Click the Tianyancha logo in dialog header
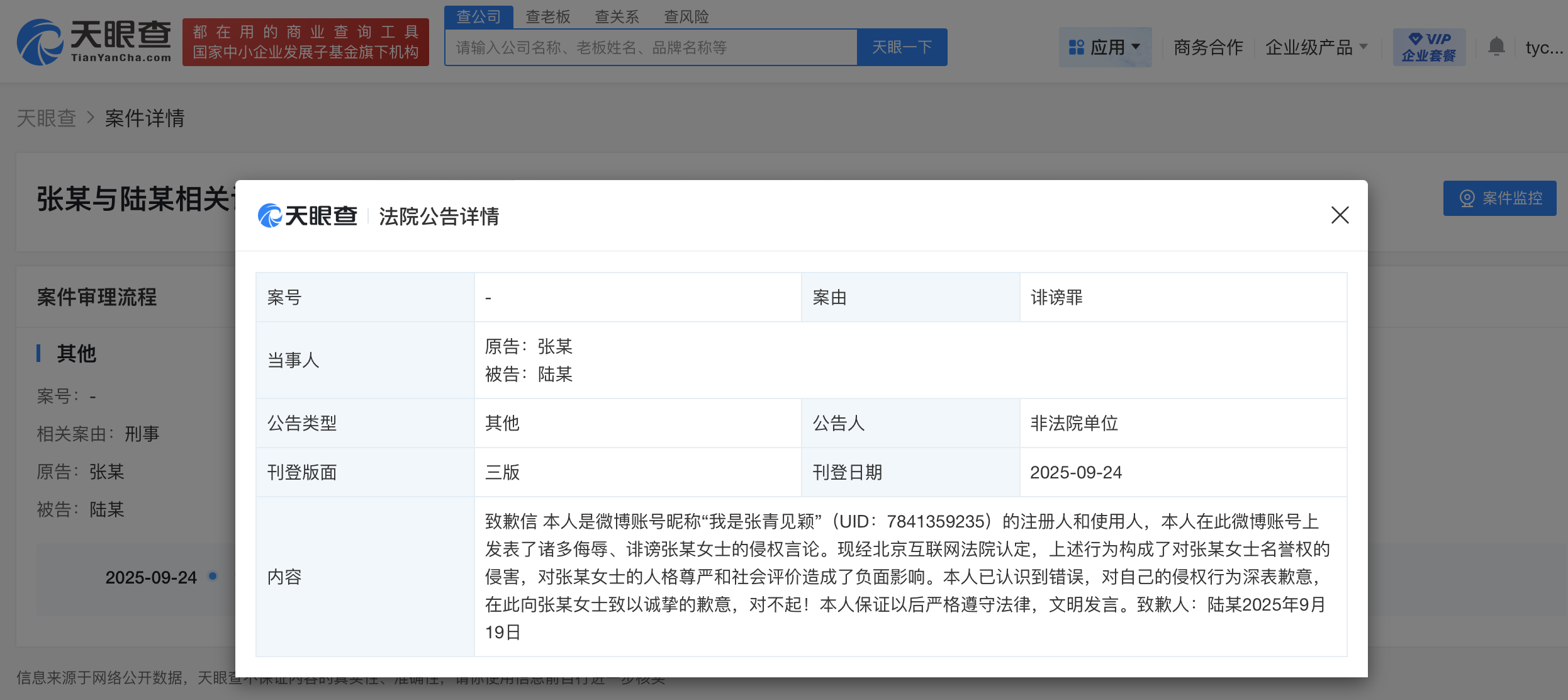Image resolution: width=1568 pixels, height=700 pixels. tap(307, 216)
